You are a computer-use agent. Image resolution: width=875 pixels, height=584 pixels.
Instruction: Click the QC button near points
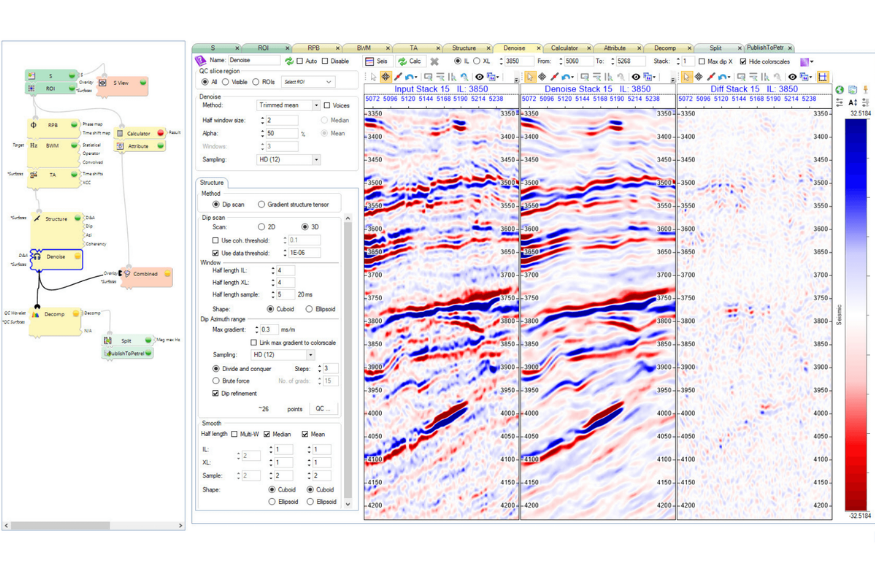click(x=322, y=409)
